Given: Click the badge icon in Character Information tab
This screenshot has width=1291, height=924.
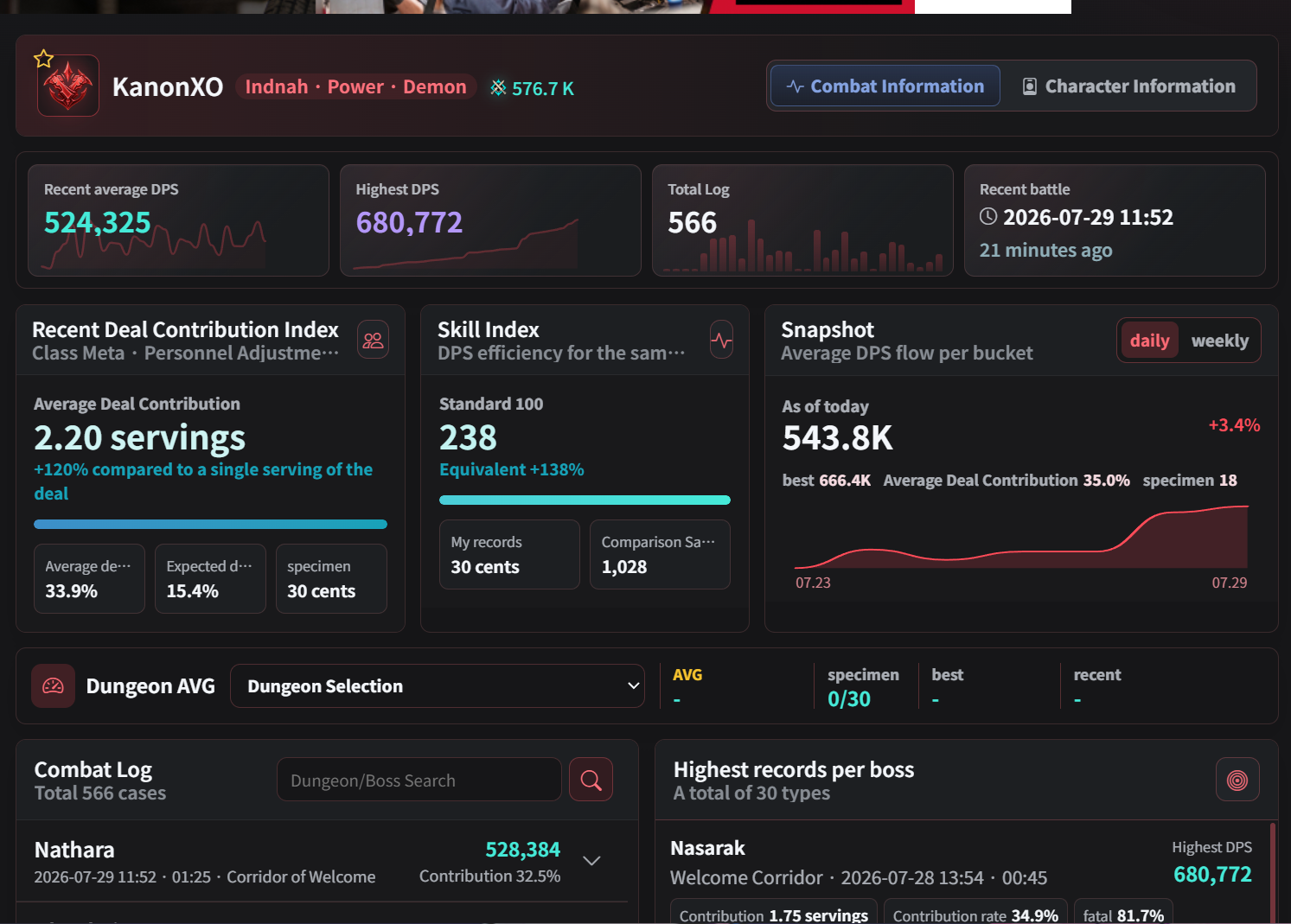Looking at the screenshot, I should (1030, 86).
